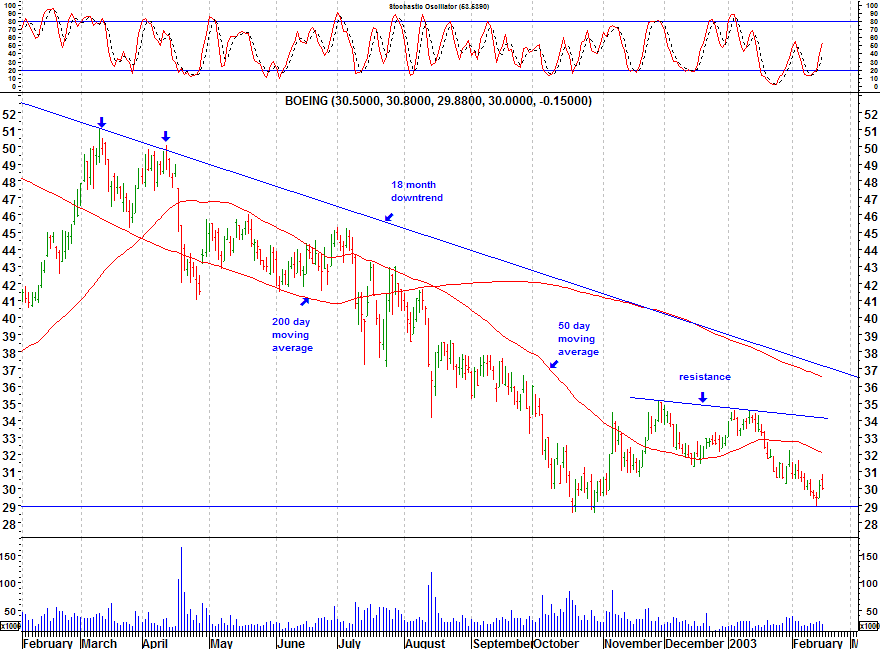Image resolution: width=880 pixels, height=650 pixels.
Task: Click the blue arrow above the March peak
Action: [x=102, y=122]
